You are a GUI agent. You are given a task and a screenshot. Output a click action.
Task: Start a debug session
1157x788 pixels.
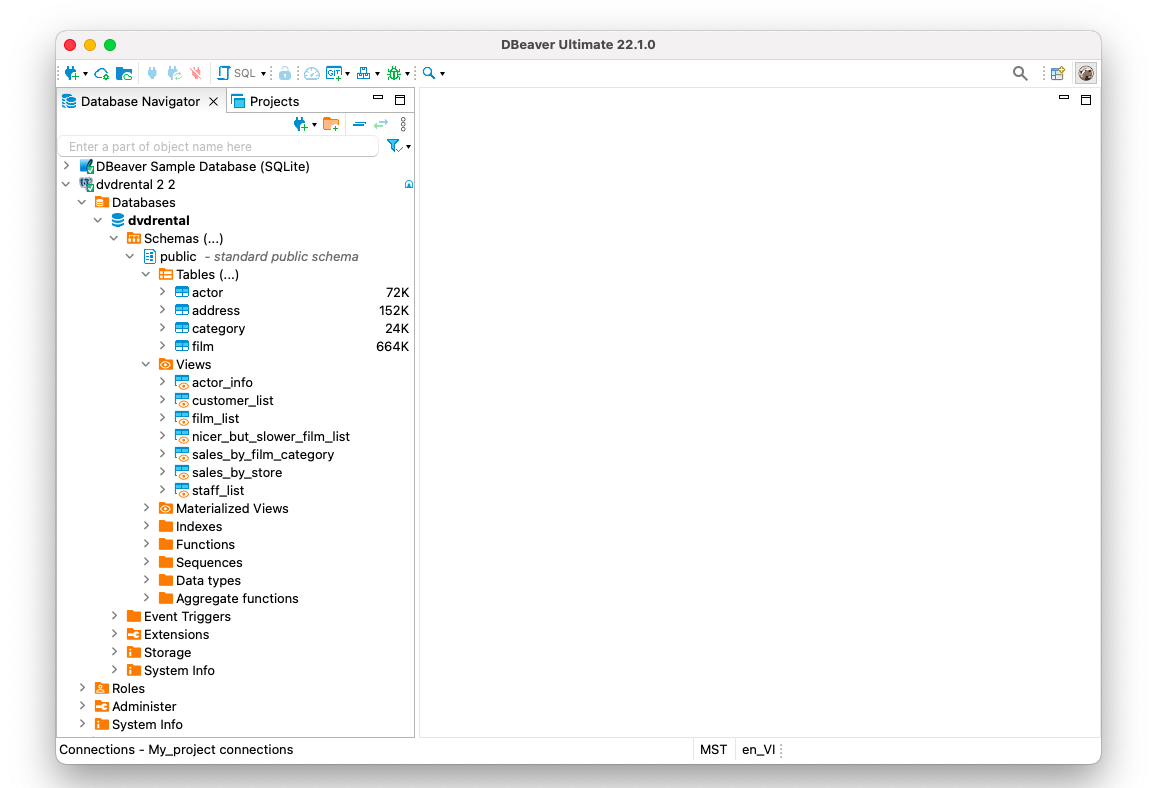(x=394, y=73)
